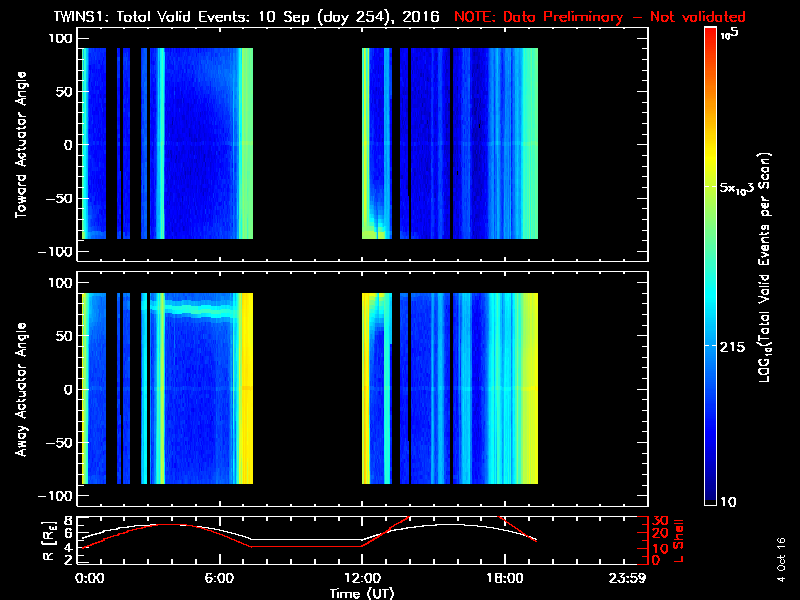Click the '12:00' time tick label

point(362,578)
